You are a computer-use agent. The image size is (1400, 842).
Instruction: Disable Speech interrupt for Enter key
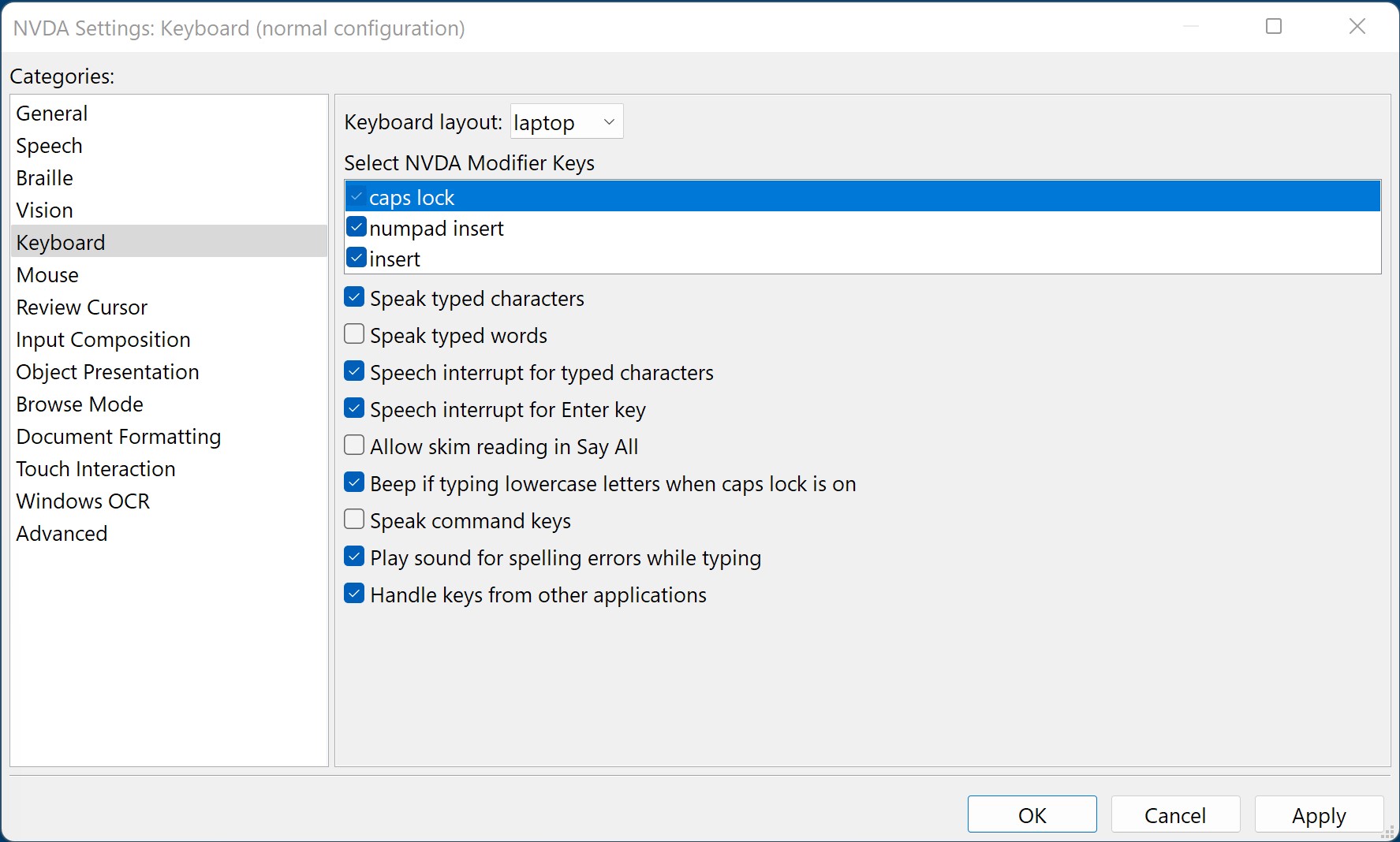click(353, 408)
